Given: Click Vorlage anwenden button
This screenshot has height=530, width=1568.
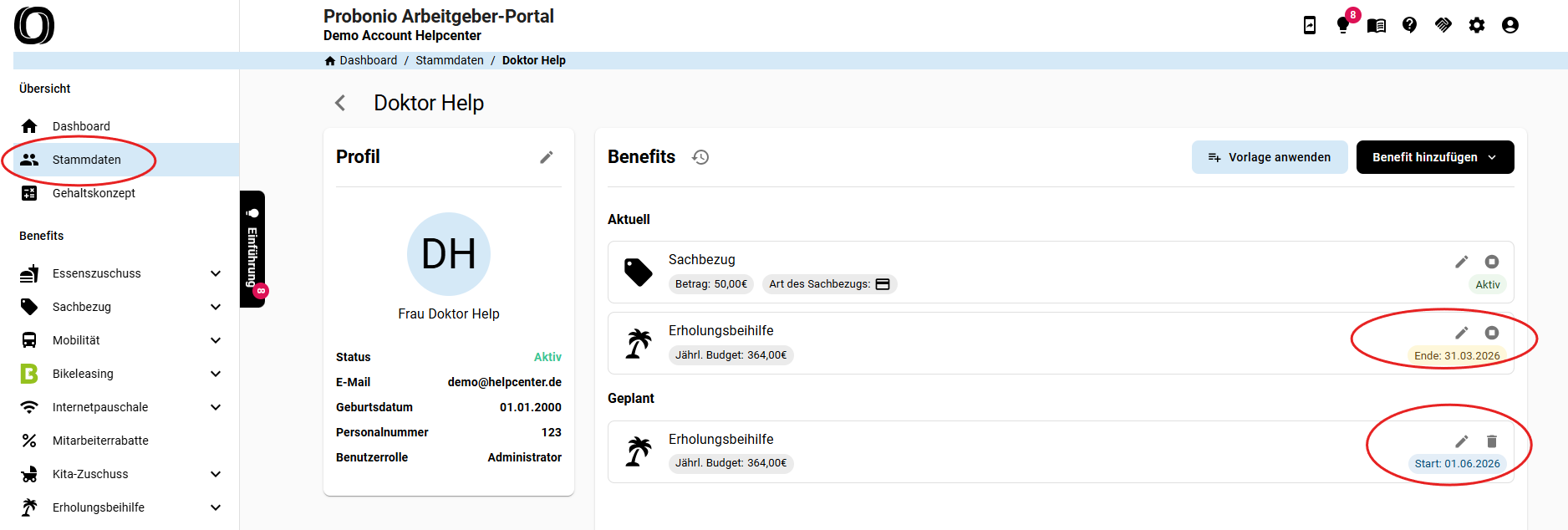Looking at the screenshot, I should [1270, 157].
